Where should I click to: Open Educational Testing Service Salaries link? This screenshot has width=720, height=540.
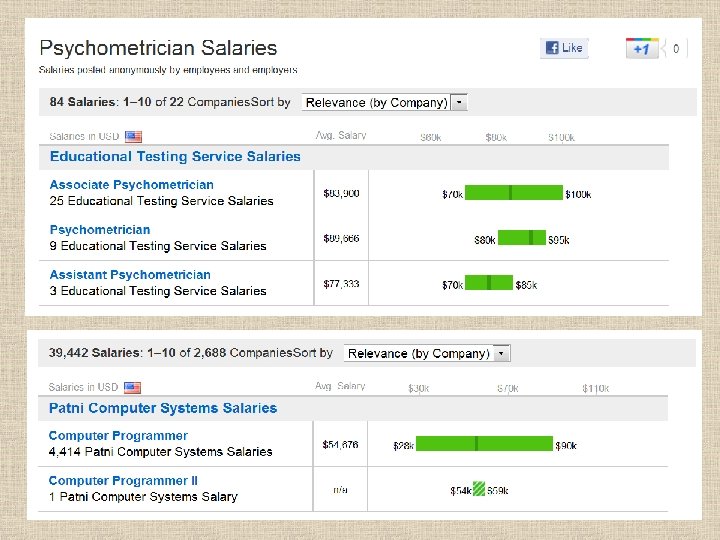tap(175, 156)
